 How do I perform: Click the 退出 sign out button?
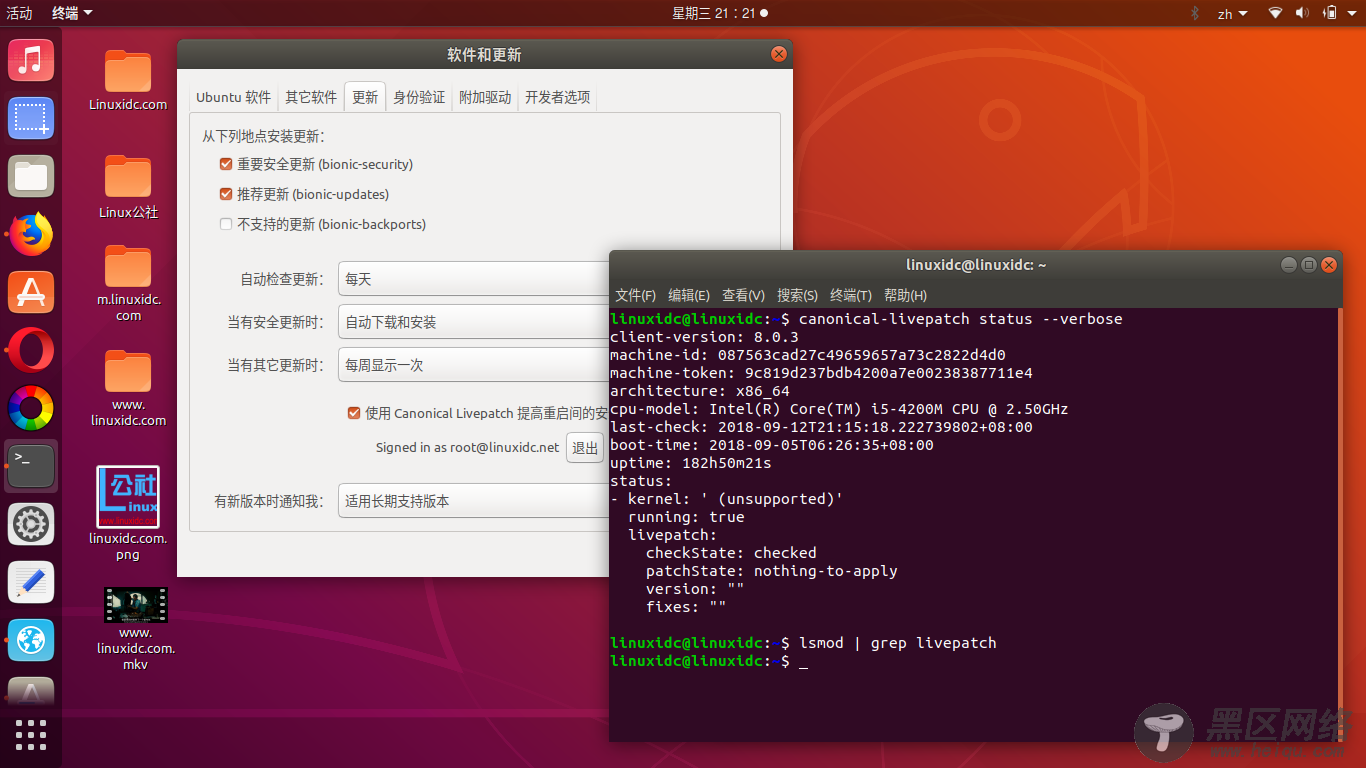click(585, 447)
